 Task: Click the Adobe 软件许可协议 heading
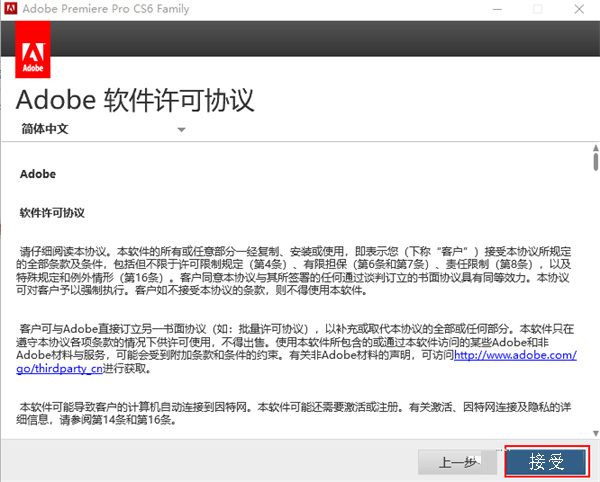(136, 101)
